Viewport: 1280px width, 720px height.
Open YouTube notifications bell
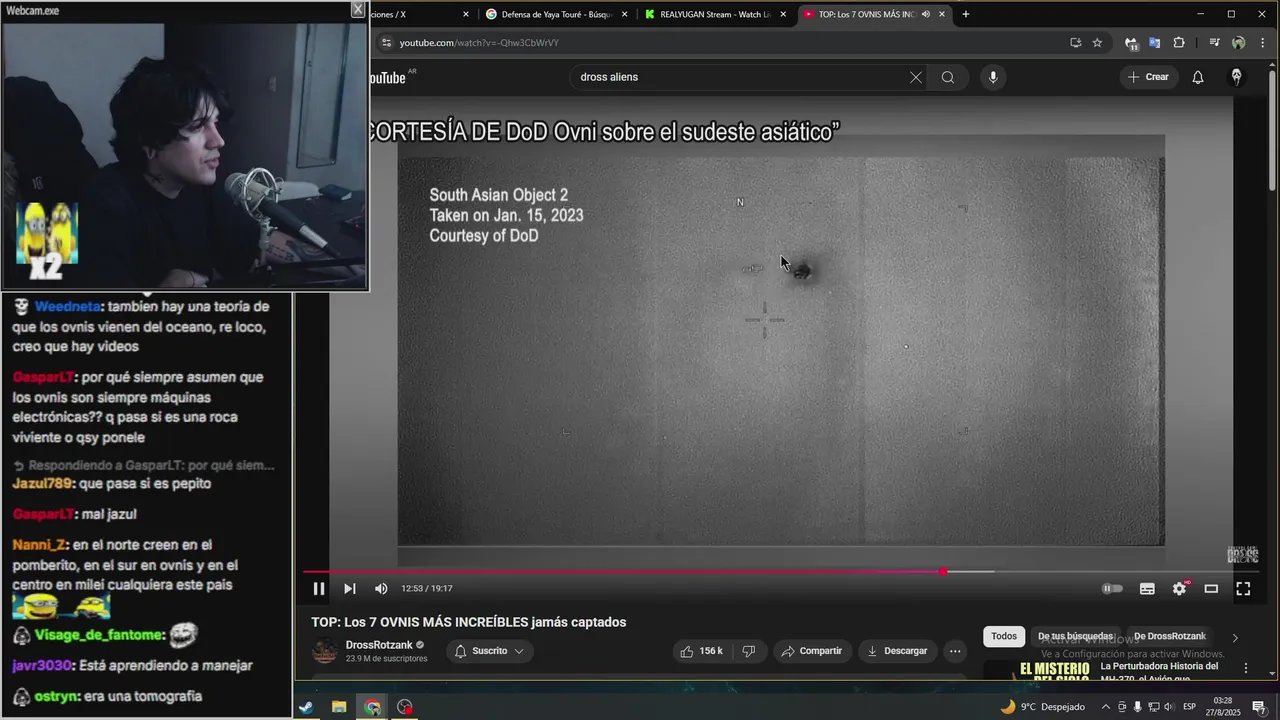(x=1198, y=77)
